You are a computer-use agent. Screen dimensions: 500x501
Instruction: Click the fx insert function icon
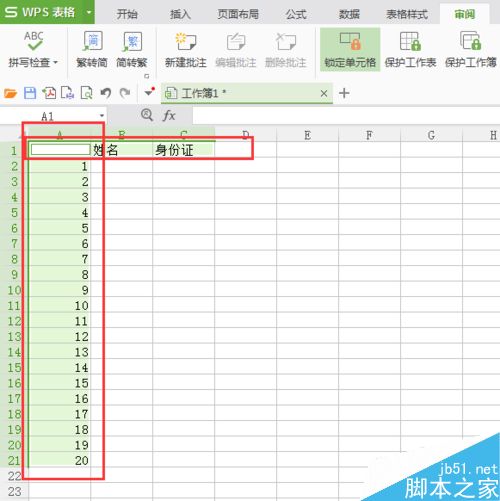click(169, 116)
